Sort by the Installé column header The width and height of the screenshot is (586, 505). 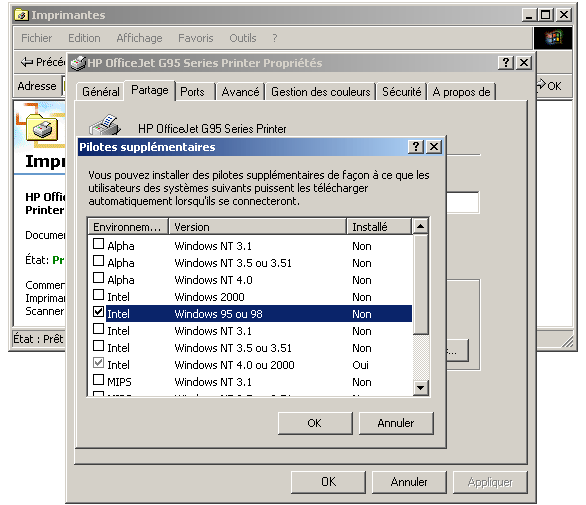[x=379, y=227]
